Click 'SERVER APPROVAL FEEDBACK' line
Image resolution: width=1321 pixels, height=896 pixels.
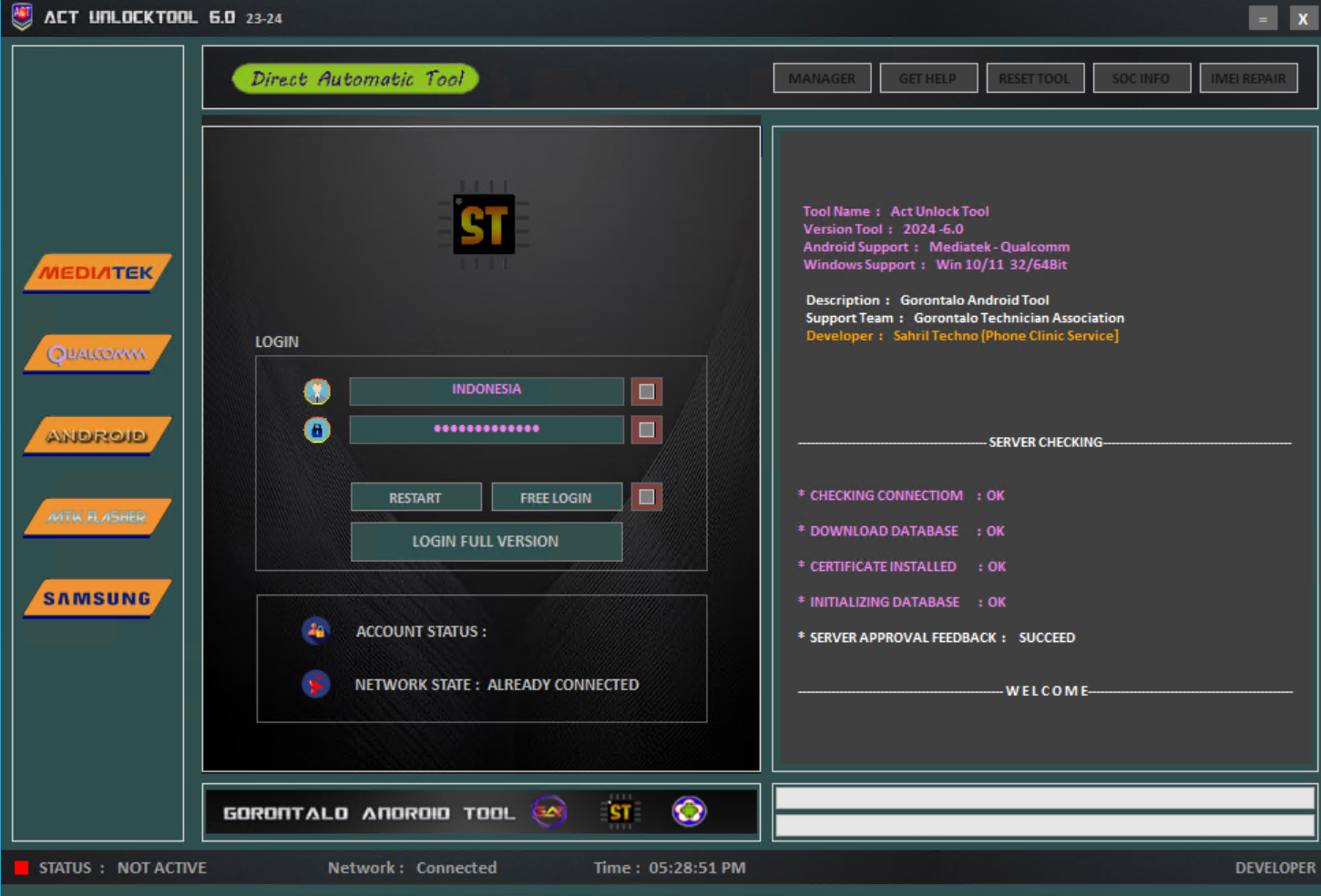937,637
